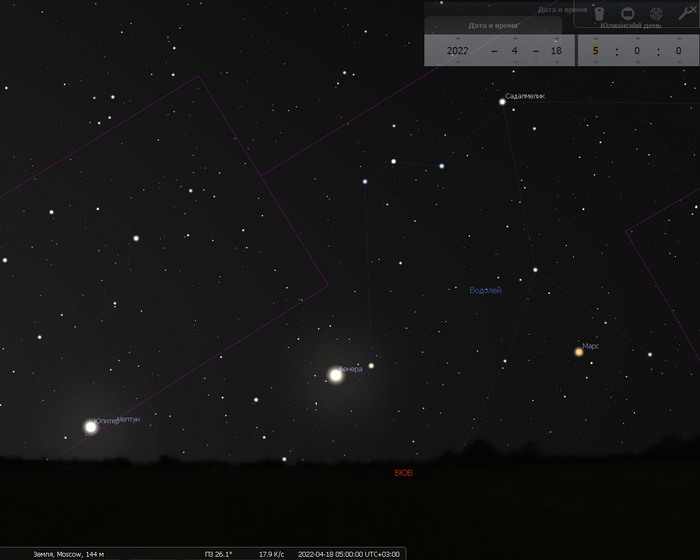The height and width of the screenshot is (560, 700).
Task: Select the planet Юпитер near the horizon
Action: tap(91, 427)
